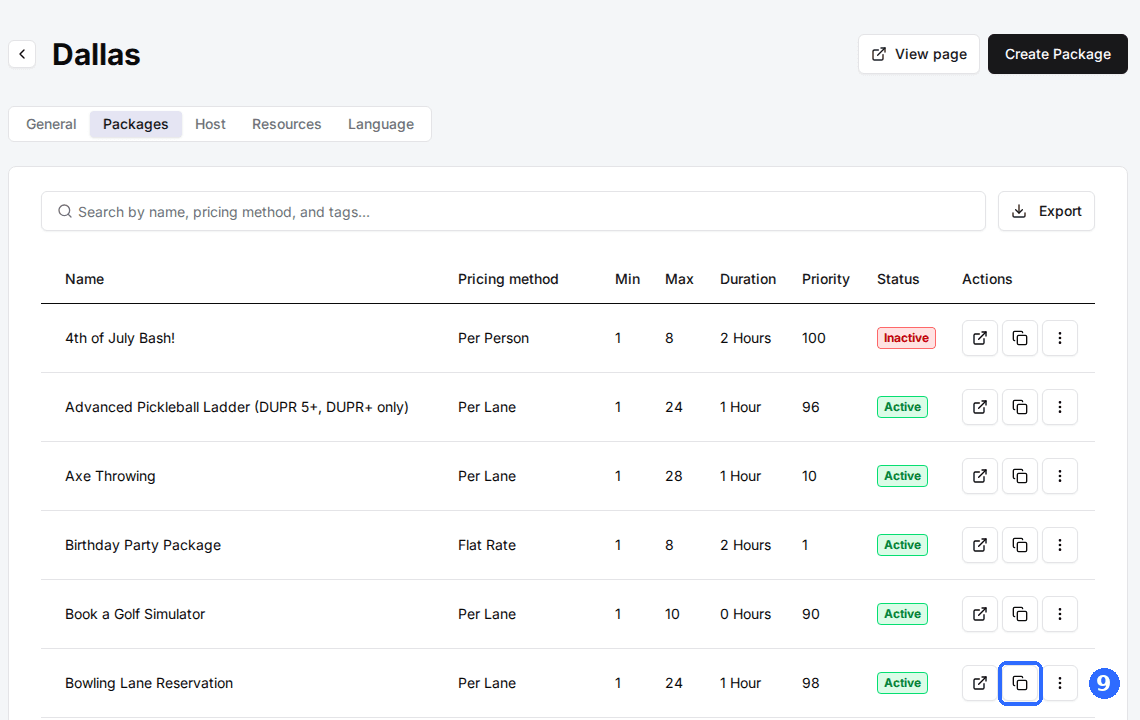Select the Book a Golf Simulator name

(x=135, y=615)
